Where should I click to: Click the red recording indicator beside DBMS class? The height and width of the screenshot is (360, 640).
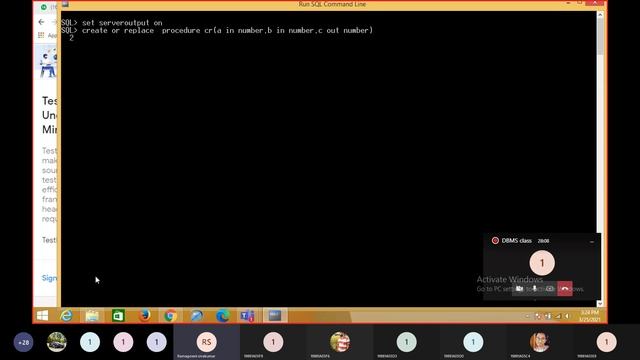click(x=495, y=240)
